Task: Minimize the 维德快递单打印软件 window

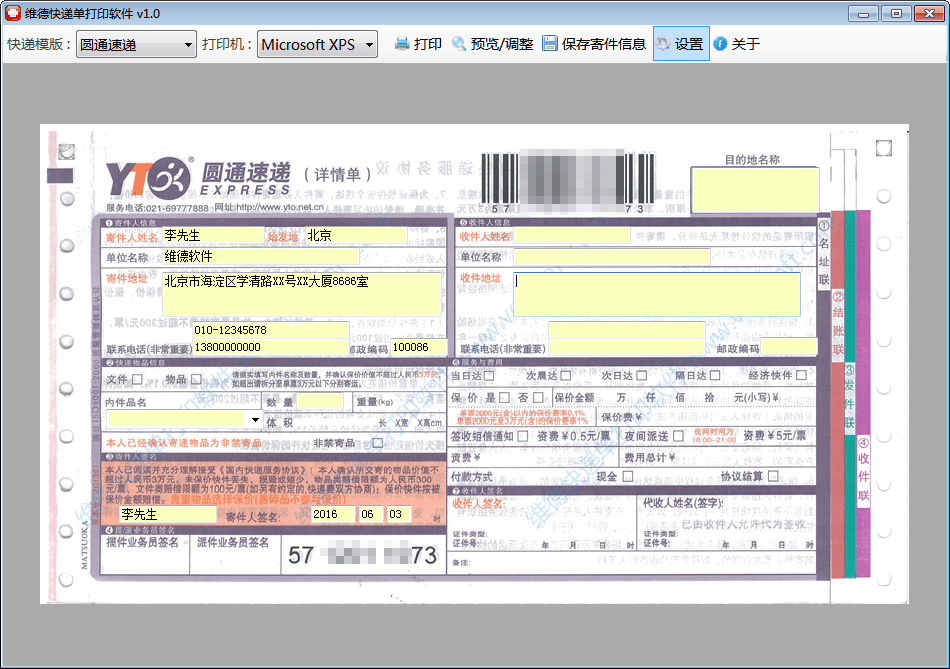Action: pyautogui.click(x=863, y=13)
